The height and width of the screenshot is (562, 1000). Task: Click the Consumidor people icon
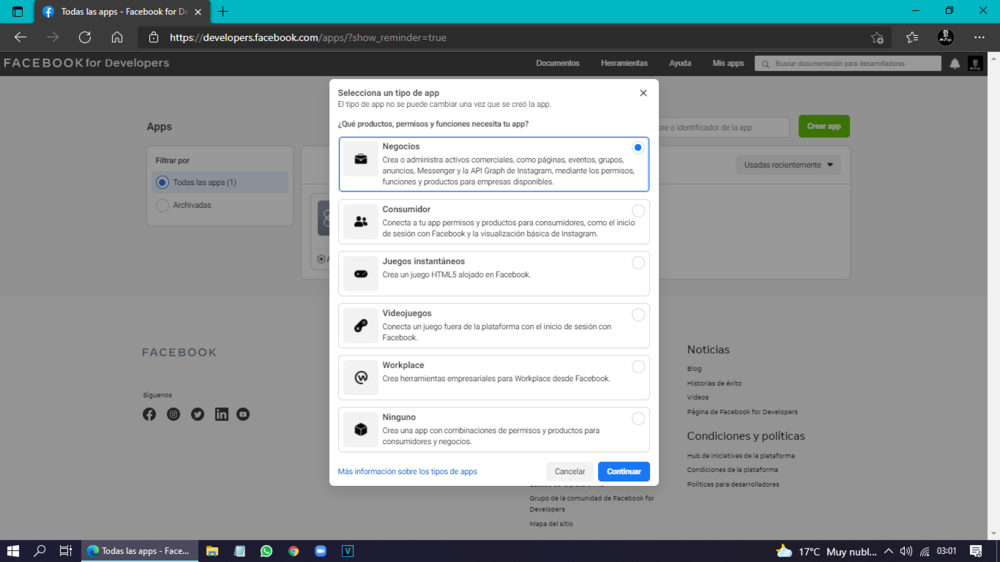(x=361, y=221)
